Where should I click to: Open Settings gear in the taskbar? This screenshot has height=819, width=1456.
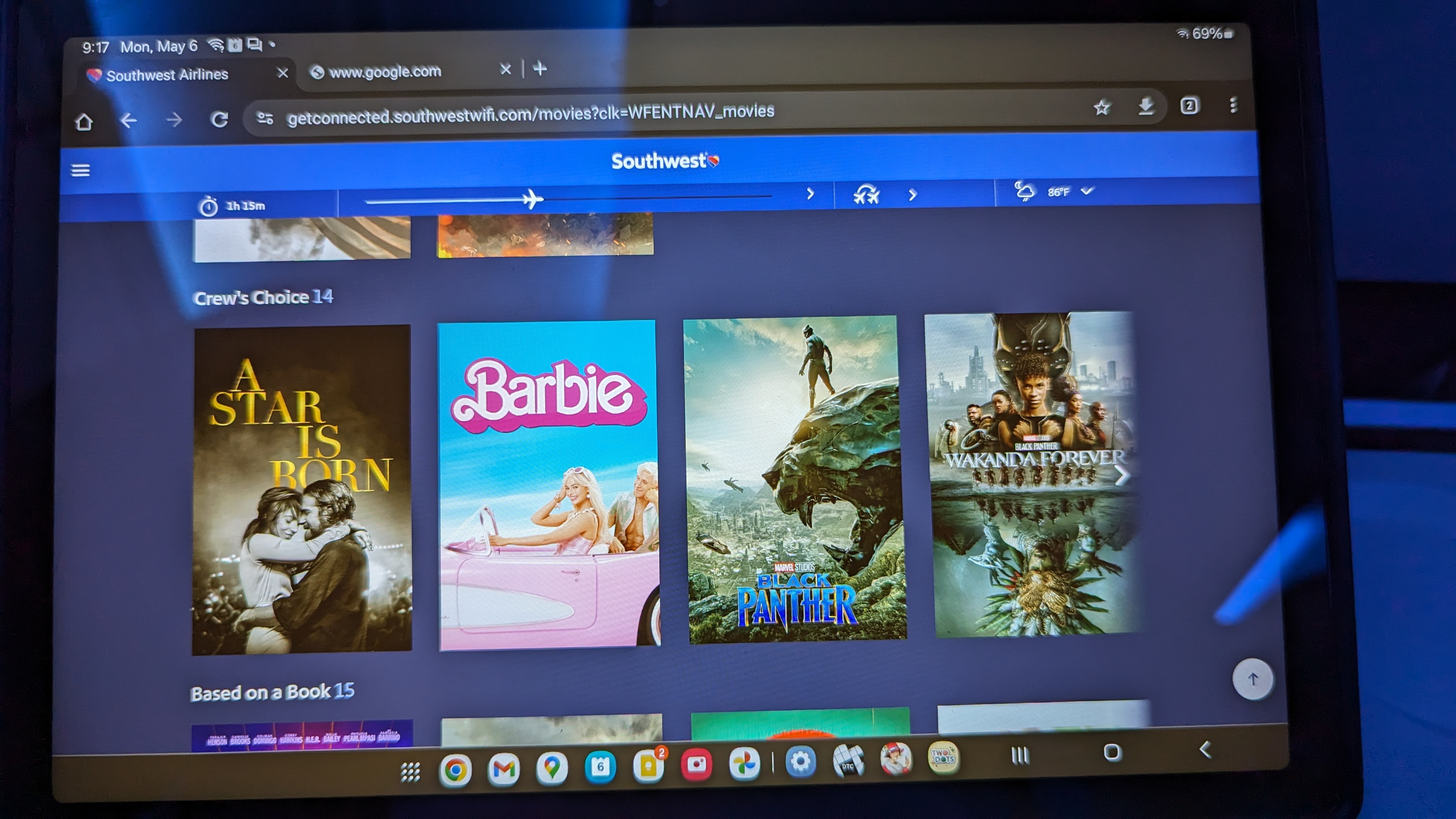click(800, 762)
